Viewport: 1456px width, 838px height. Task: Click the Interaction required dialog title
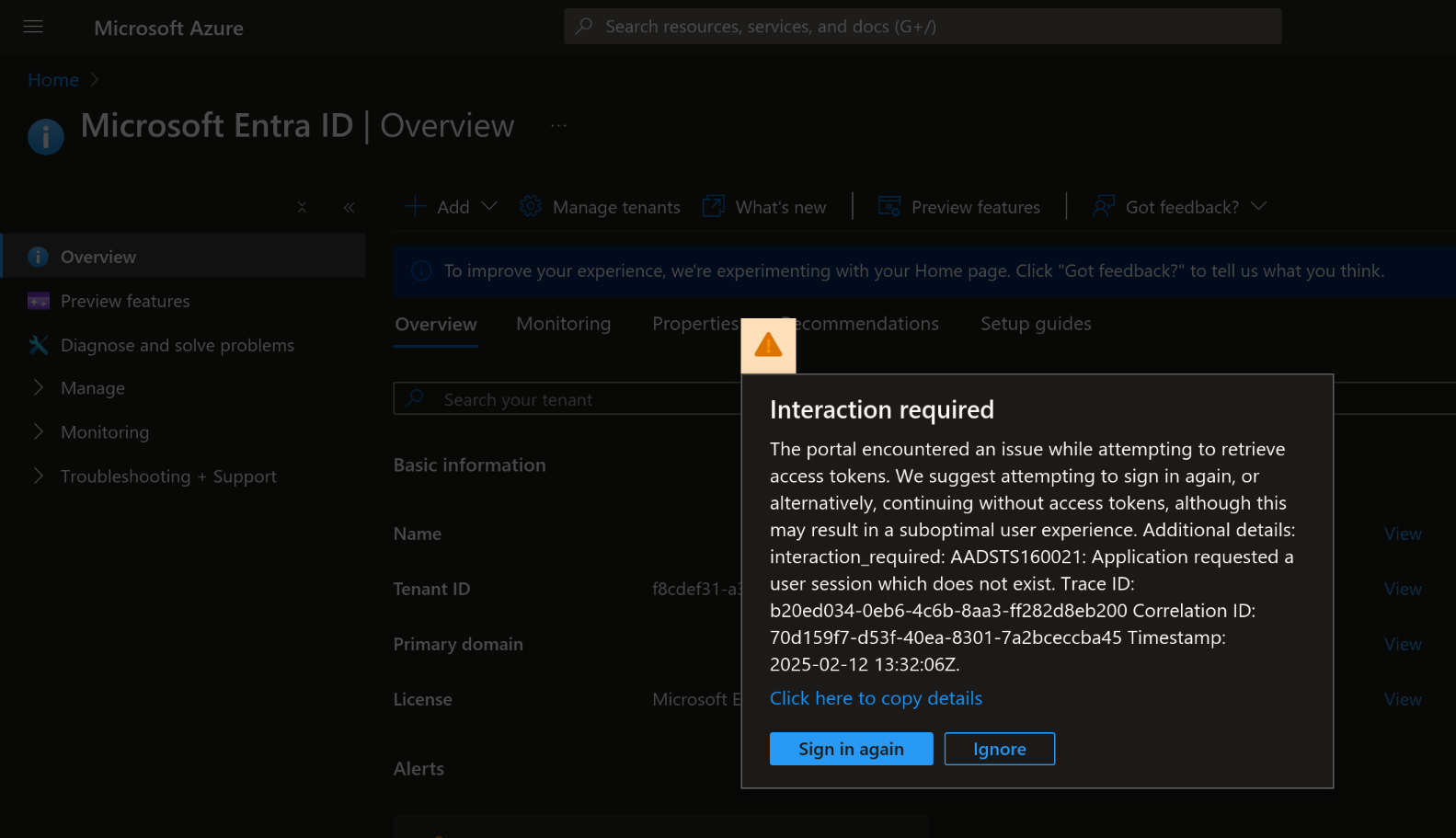click(x=881, y=409)
